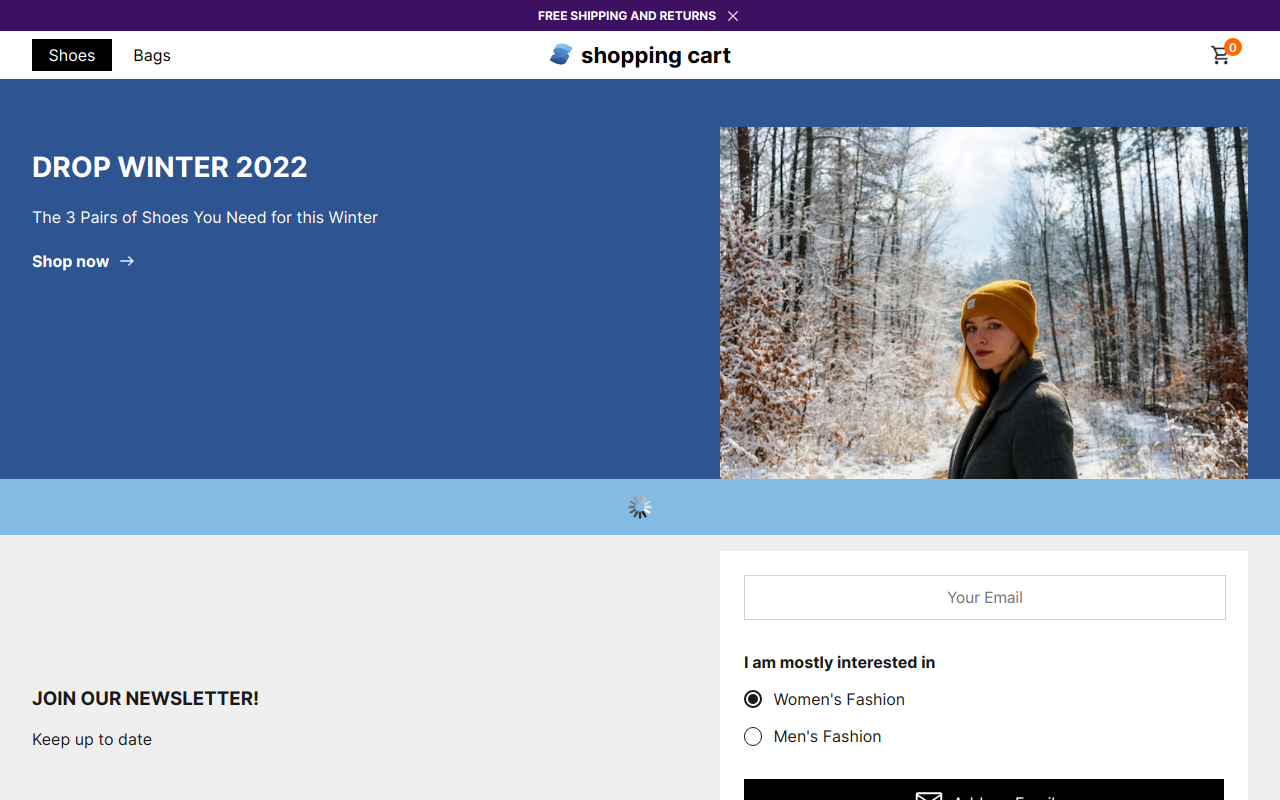Follow the Shop now link
The image size is (1280, 800).
tap(70, 261)
